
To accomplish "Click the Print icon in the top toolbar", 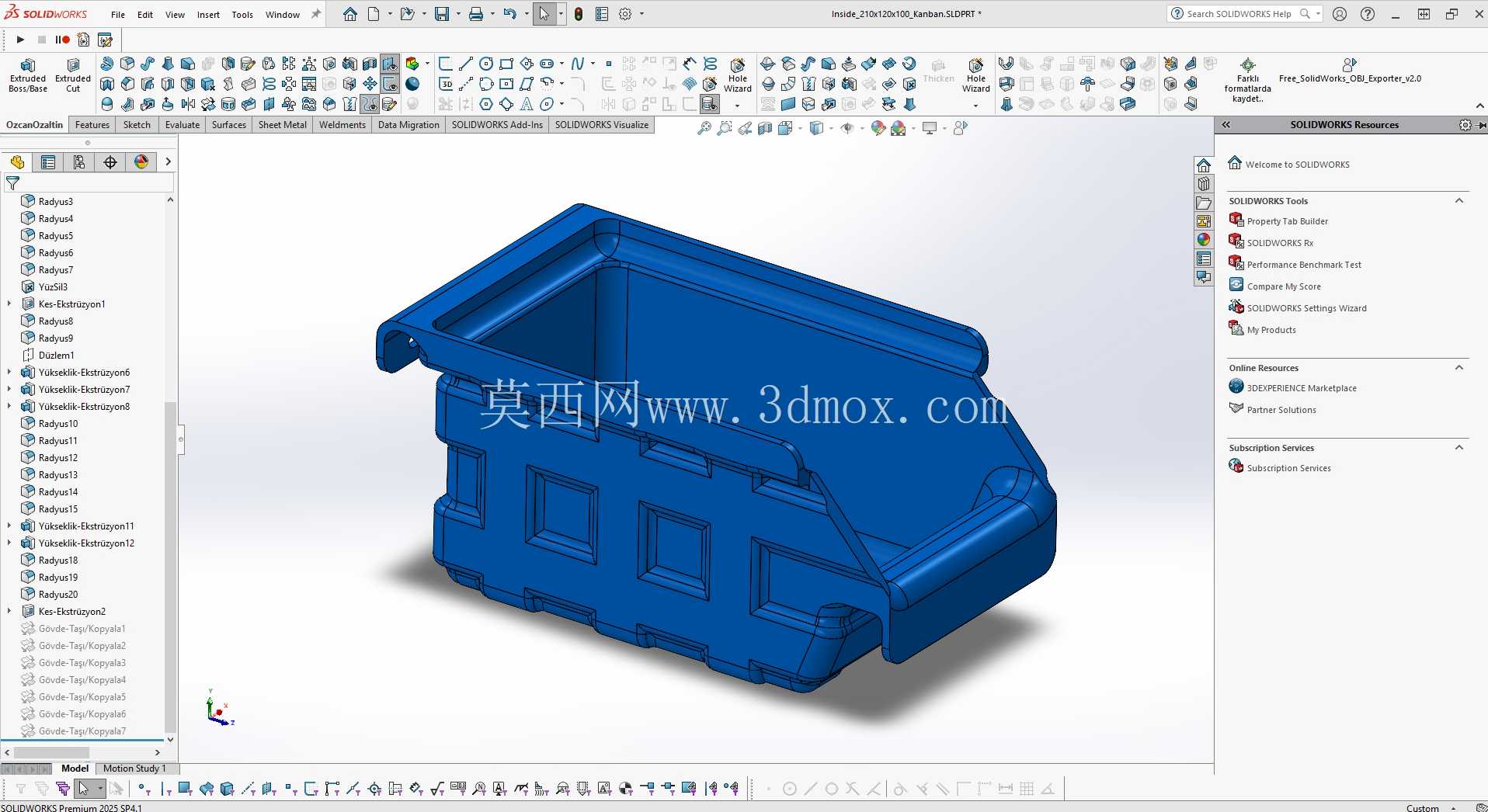I will pos(476,14).
